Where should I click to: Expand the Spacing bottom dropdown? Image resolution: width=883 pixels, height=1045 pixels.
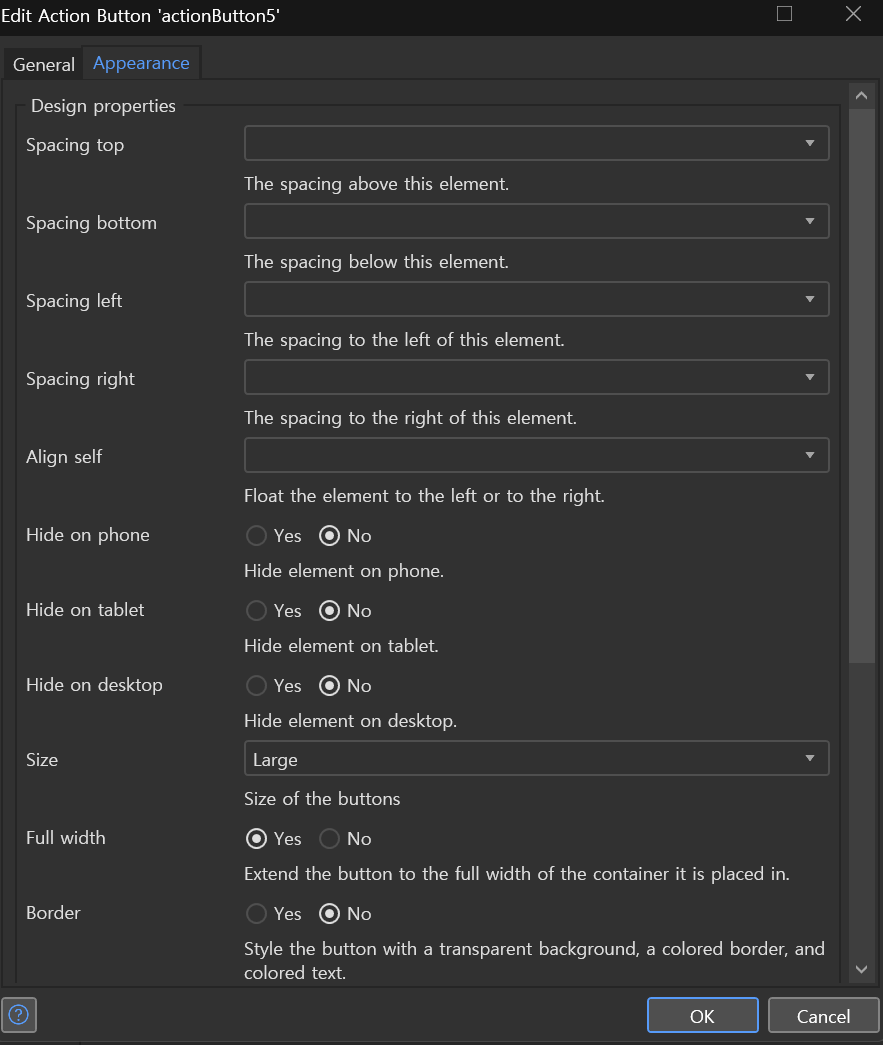click(536, 221)
